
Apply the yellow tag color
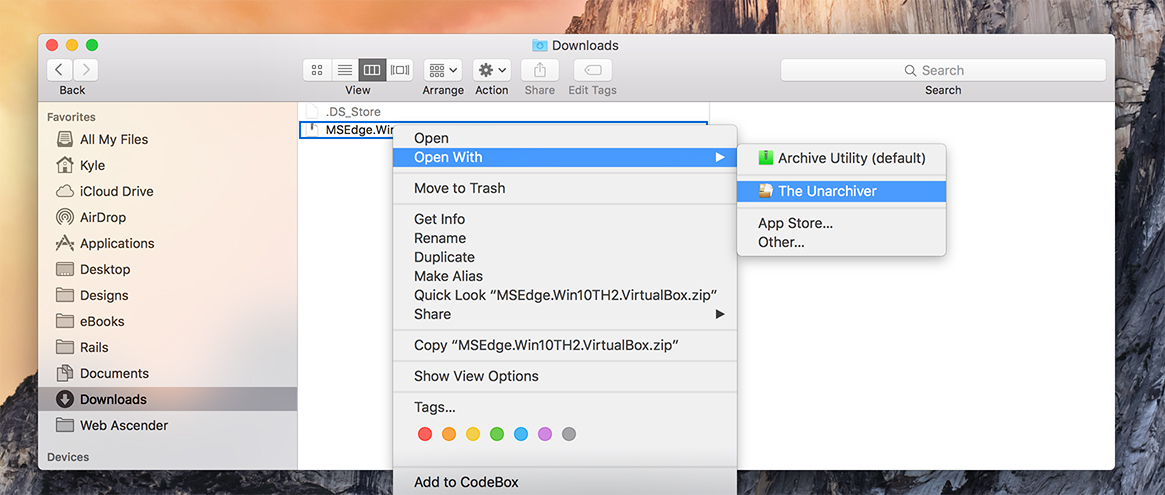[473, 434]
